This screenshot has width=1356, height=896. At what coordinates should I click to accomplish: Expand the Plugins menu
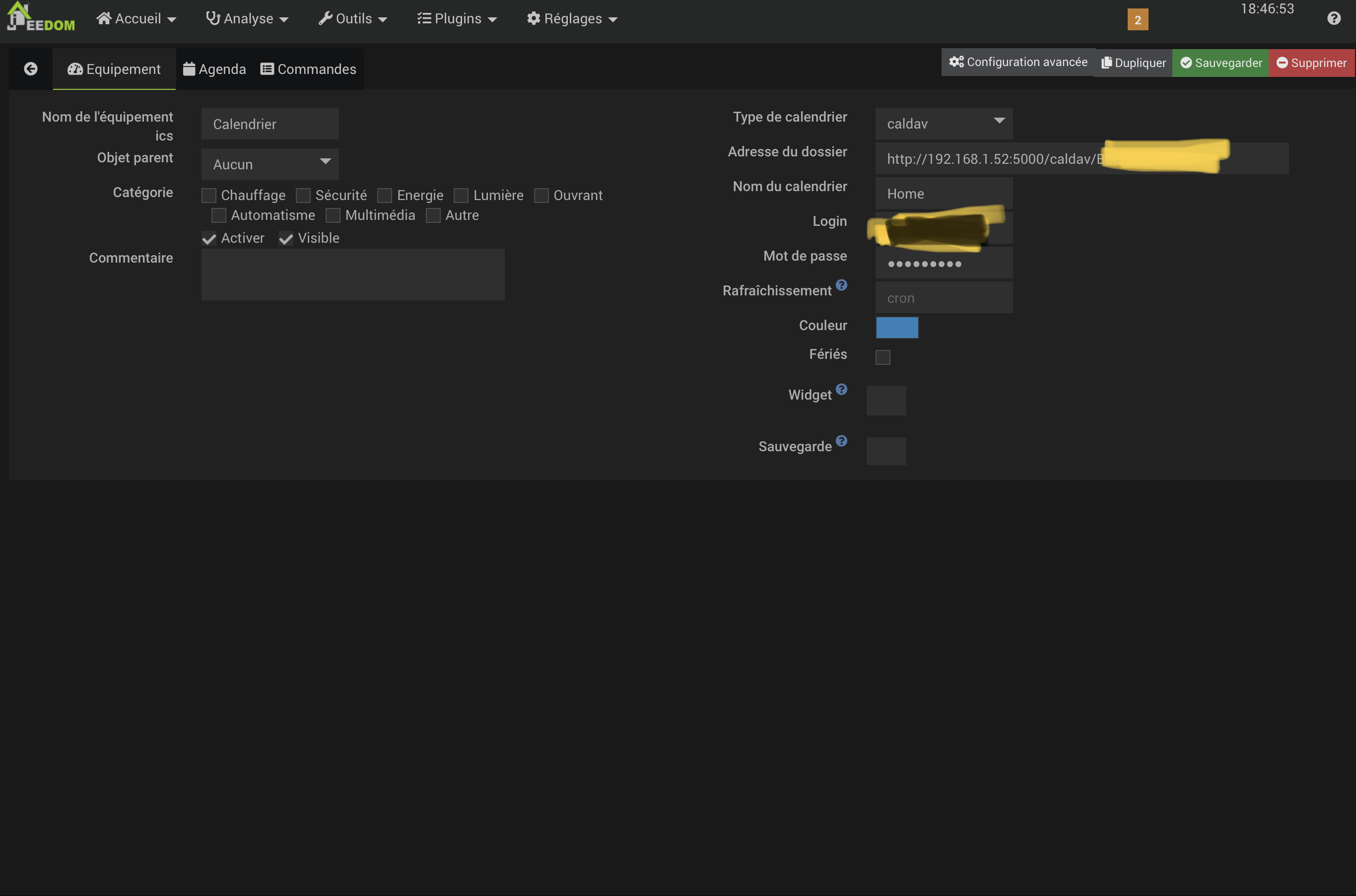(456, 19)
